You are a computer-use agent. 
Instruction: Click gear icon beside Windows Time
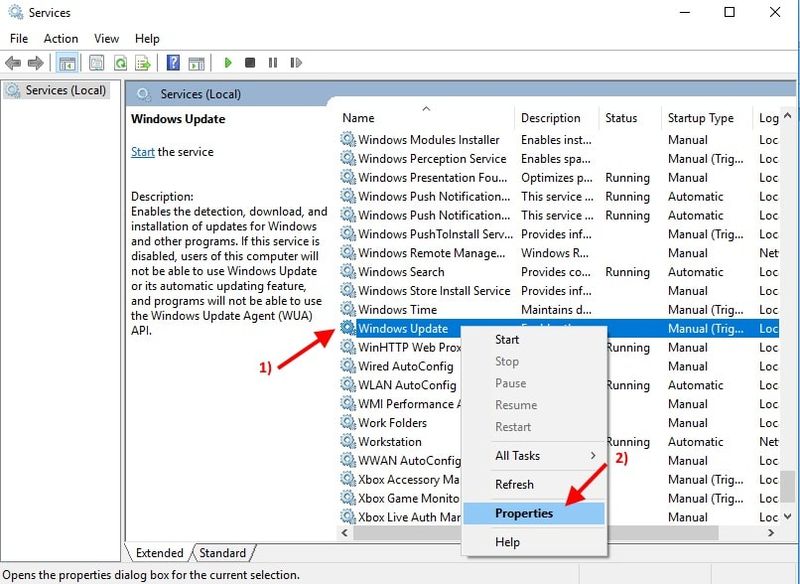point(348,309)
